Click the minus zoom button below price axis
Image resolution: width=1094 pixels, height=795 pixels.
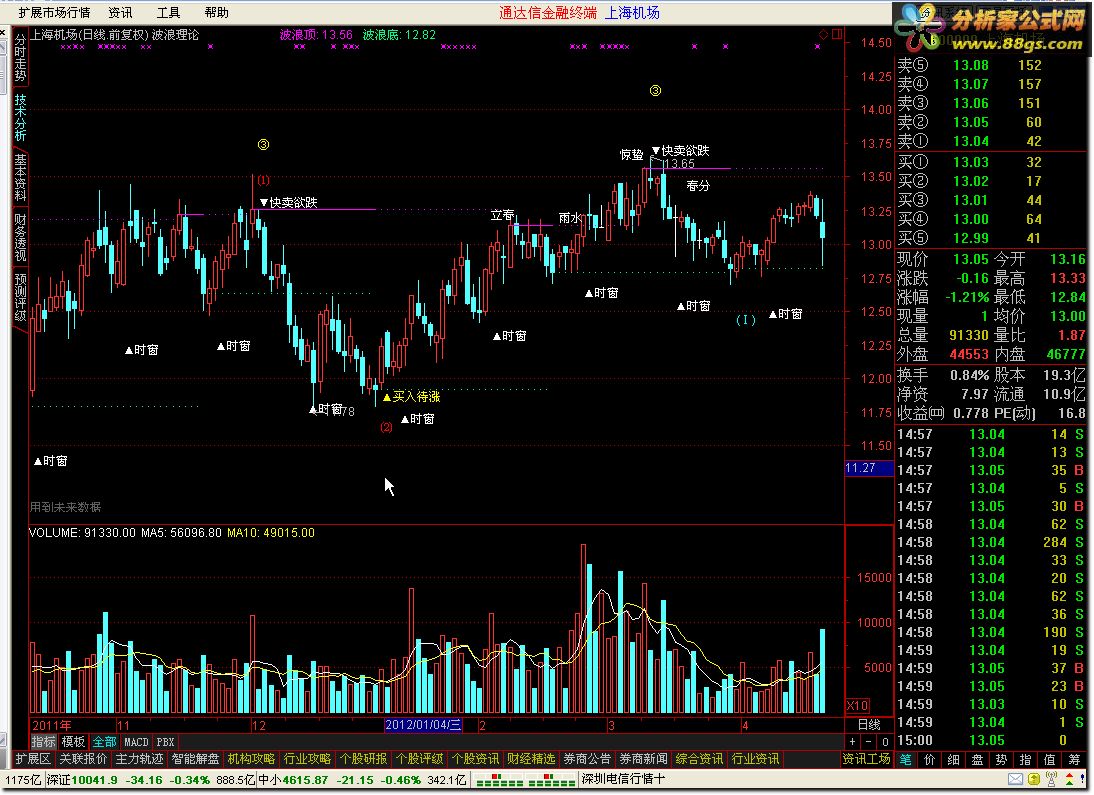(869, 742)
